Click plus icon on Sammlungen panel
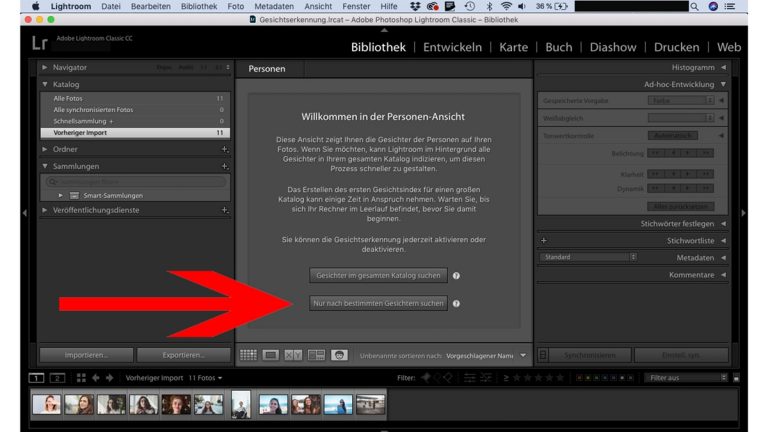Image resolution: width=768 pixels, height=432 pixels. 224,166
